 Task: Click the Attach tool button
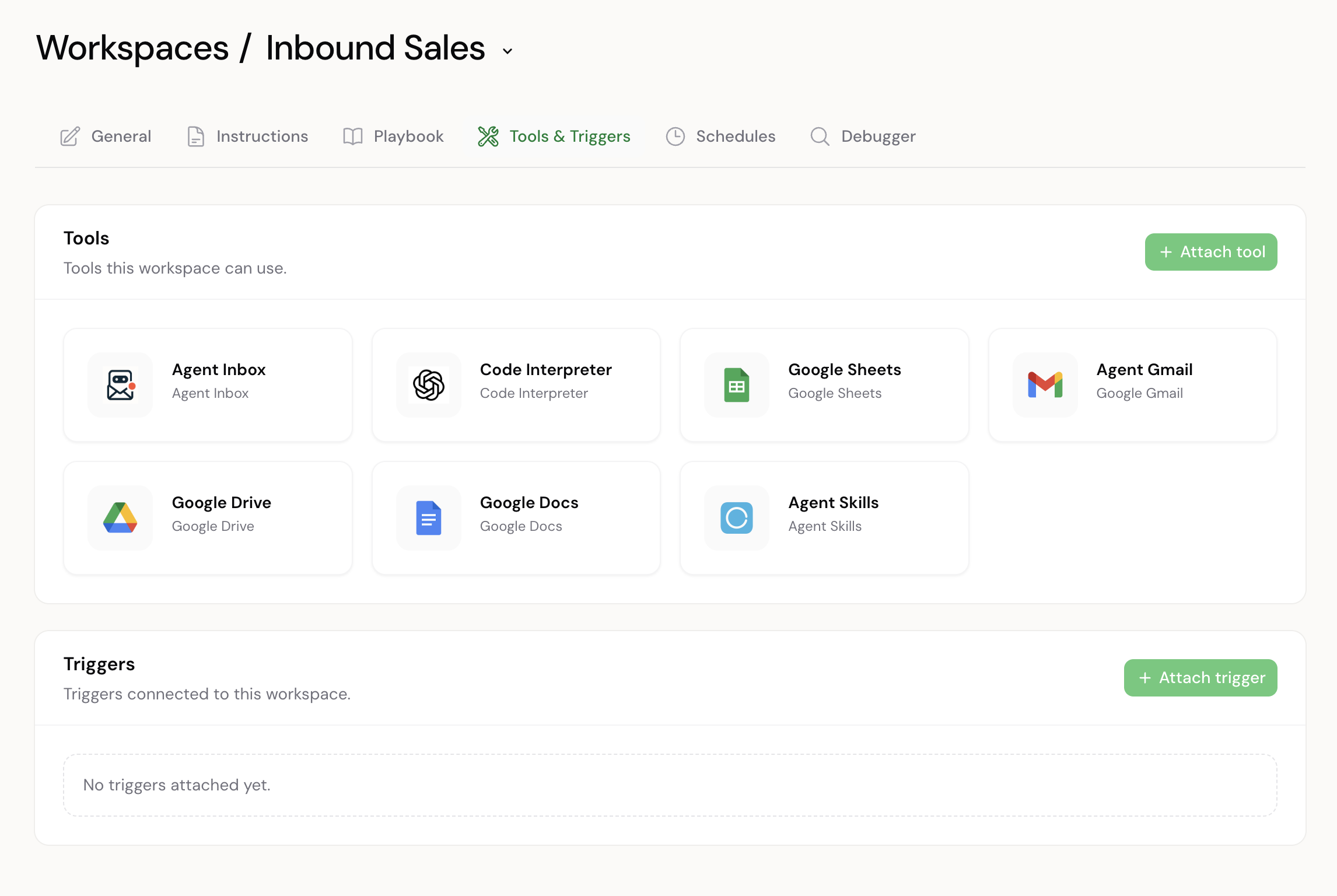pos(1210,251)
